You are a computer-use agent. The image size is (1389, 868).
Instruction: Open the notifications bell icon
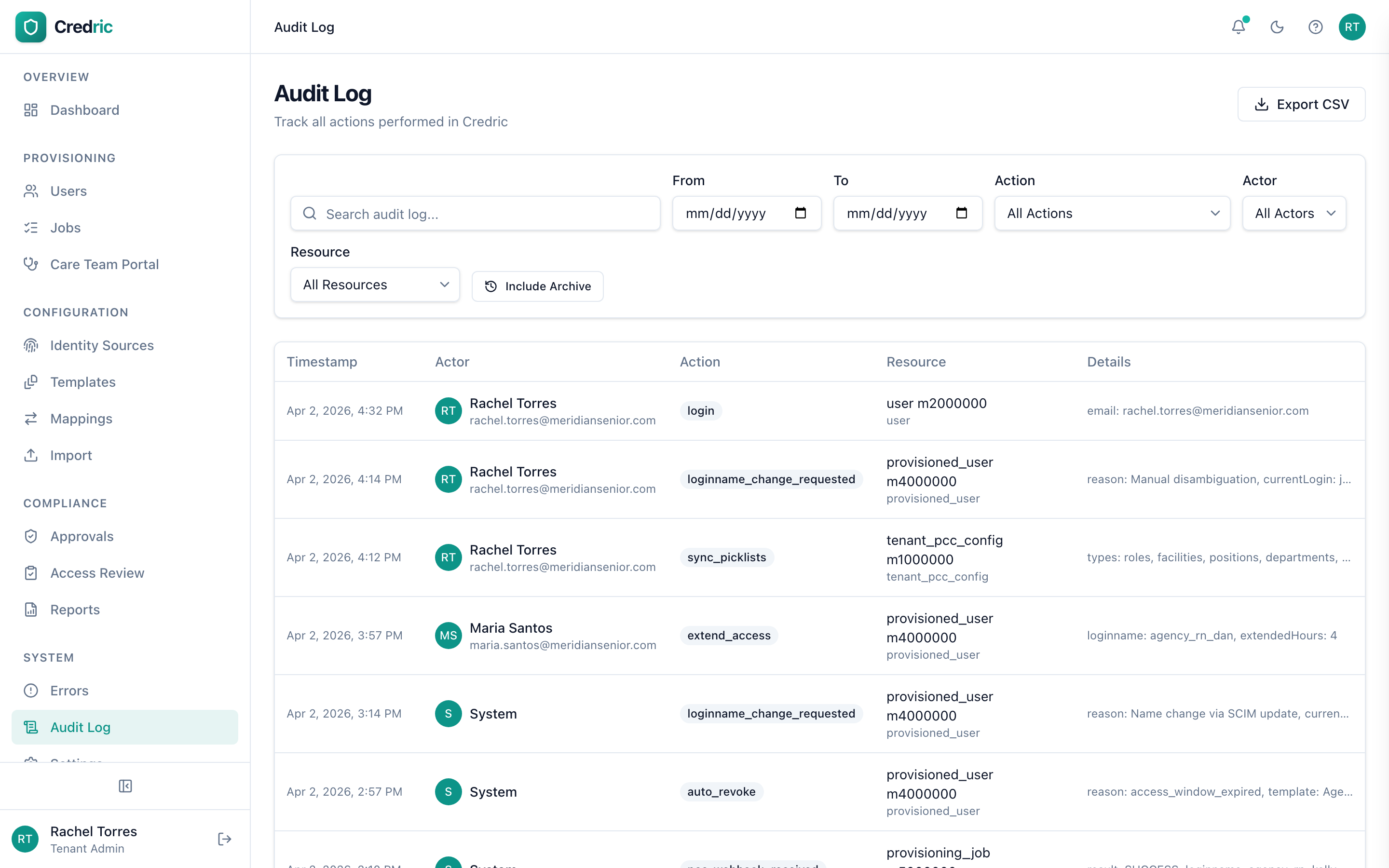[x=1238, y=27]
